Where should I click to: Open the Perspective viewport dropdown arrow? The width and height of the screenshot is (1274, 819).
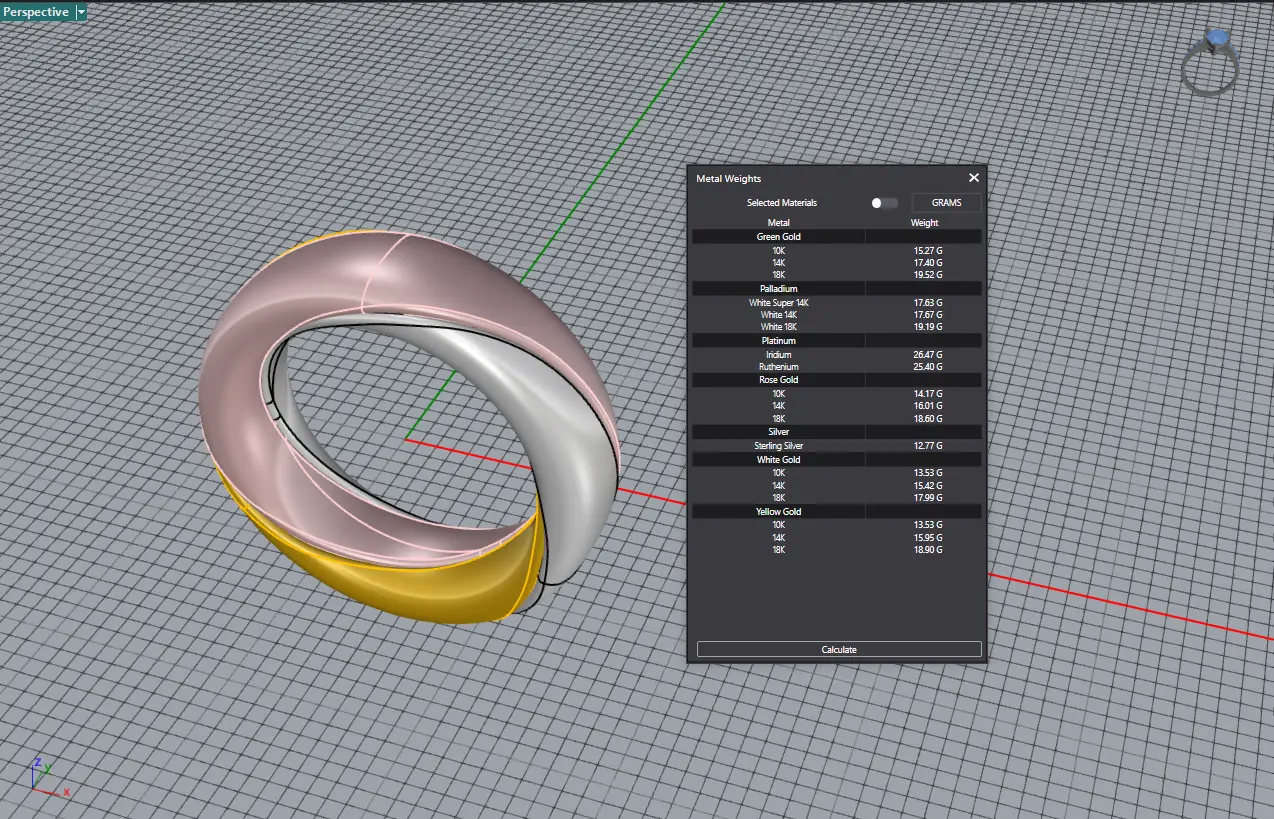[81, 12]
